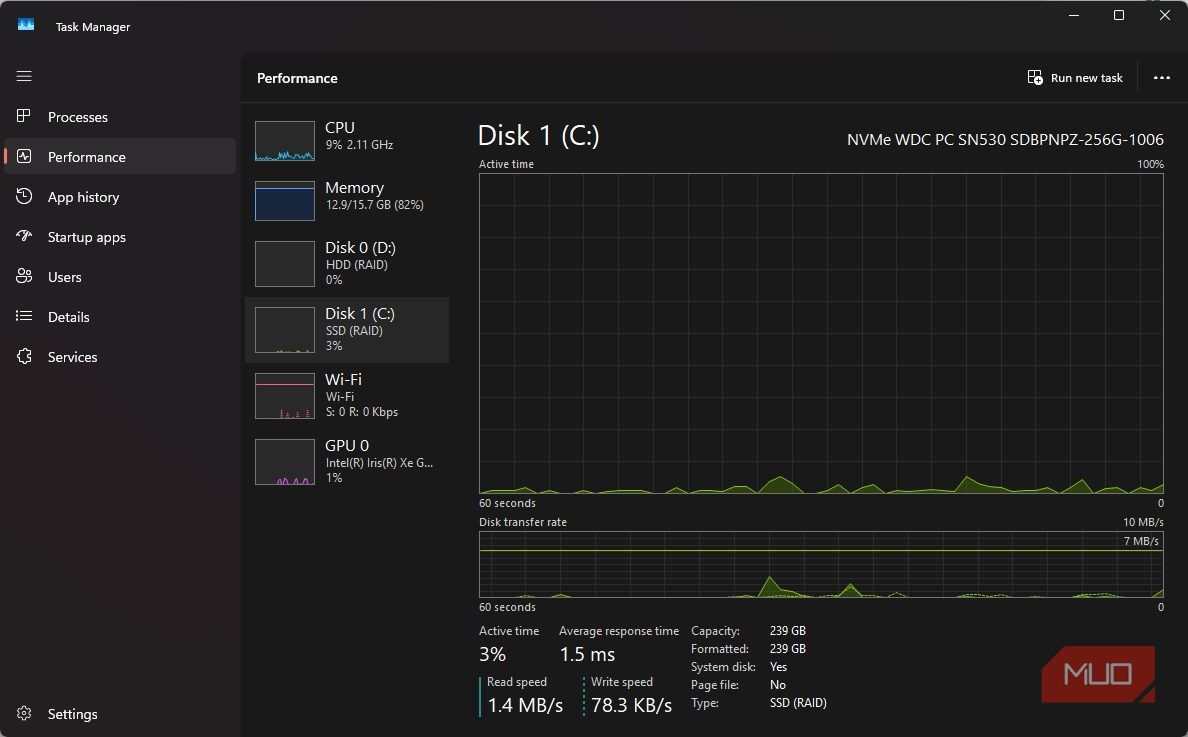Open the three-dot more options menu
Image resolution: width=1188 pixels, height=737 pixels.
1161,77
